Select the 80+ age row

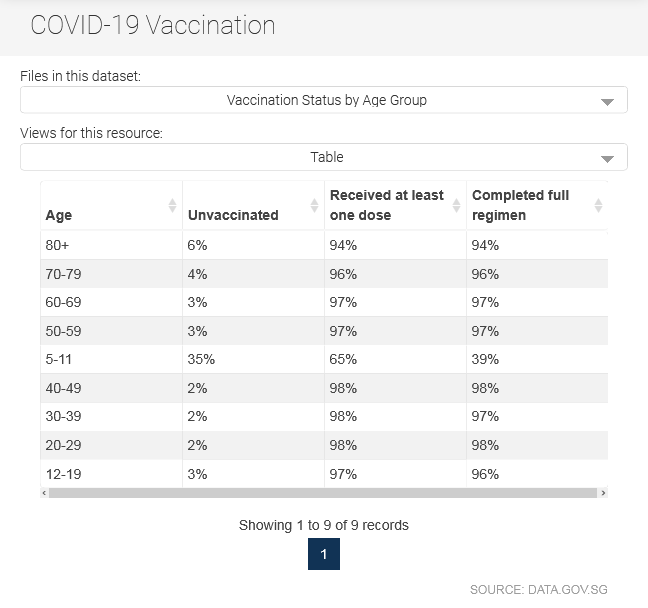[324, 245]
